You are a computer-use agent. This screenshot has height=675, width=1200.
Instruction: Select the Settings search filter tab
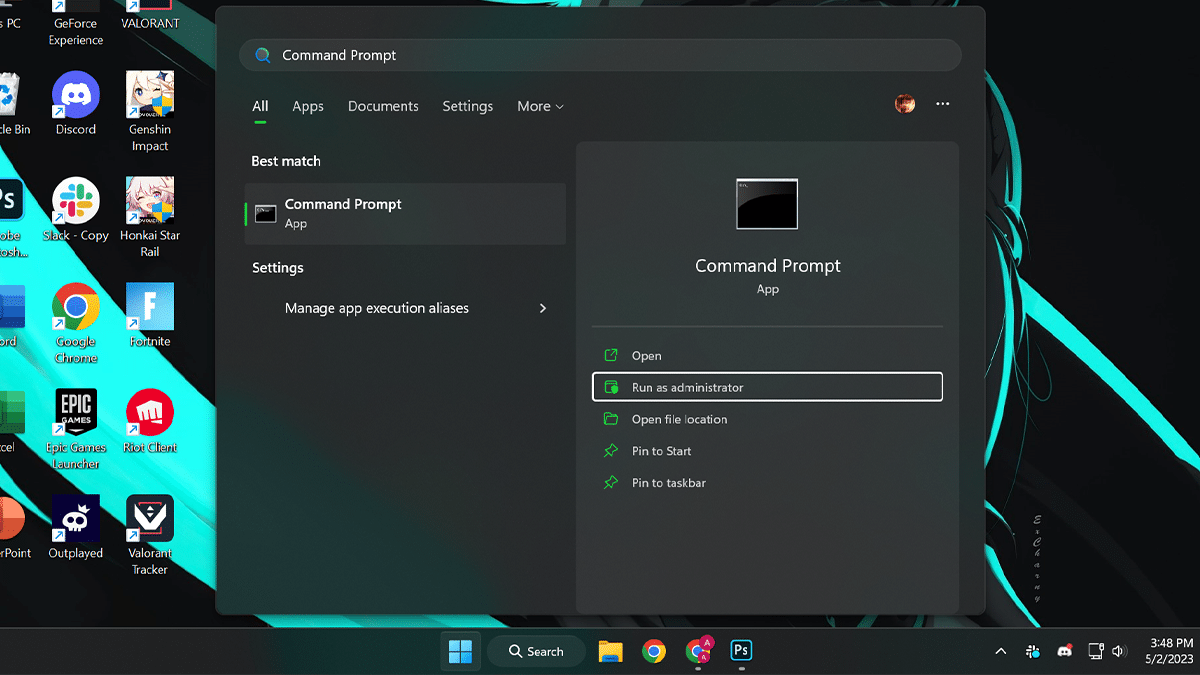click(x=468, y=107)
